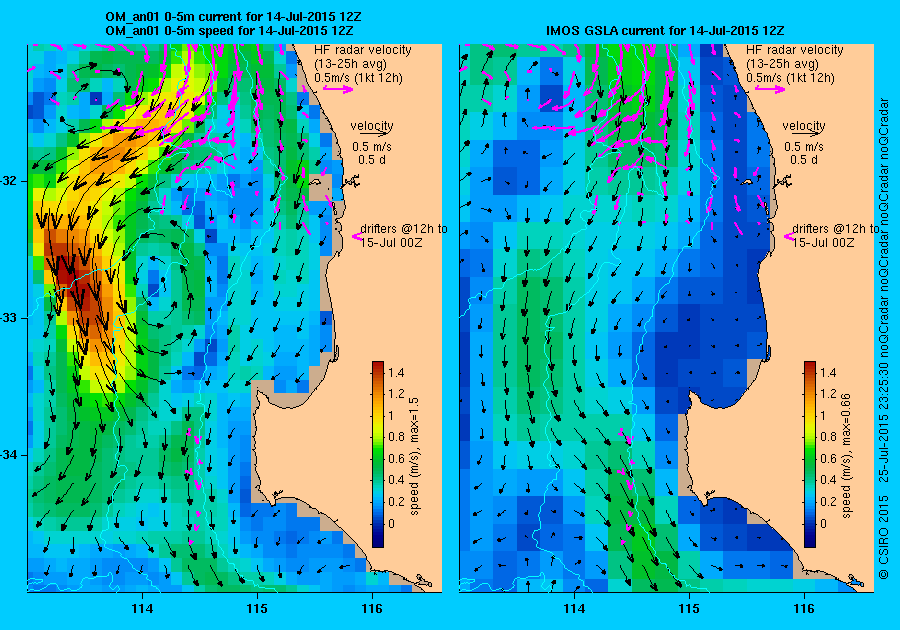Viewport: 900px width, 630px height.
Task: Click the 1.4 tick on left color bar
Action: click(395, 372)
